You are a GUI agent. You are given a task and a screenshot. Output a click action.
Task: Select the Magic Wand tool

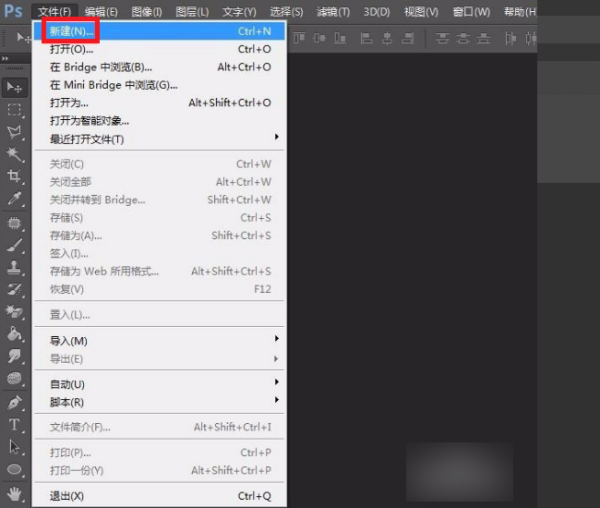(15, 154)
